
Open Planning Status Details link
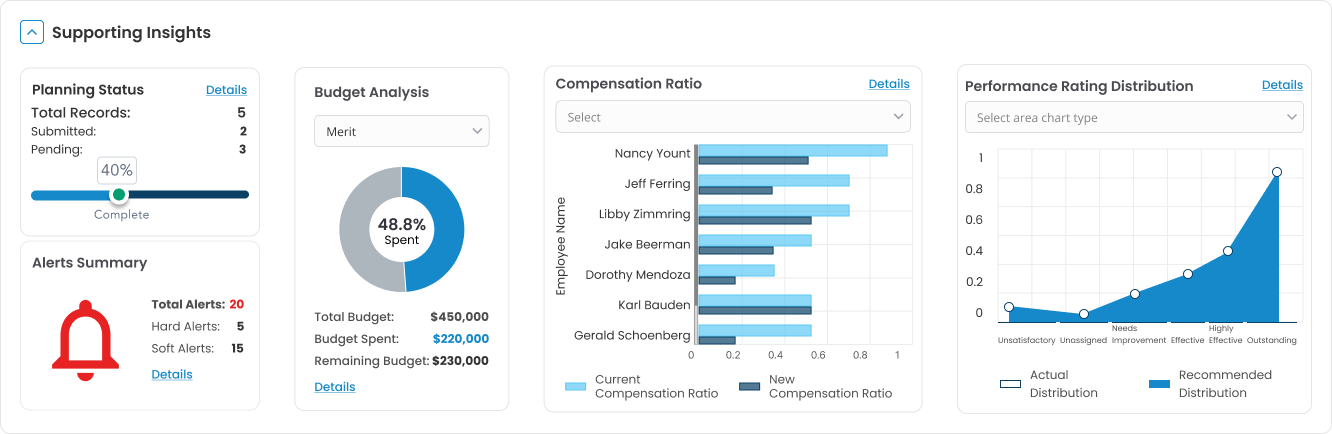(226, 90)
